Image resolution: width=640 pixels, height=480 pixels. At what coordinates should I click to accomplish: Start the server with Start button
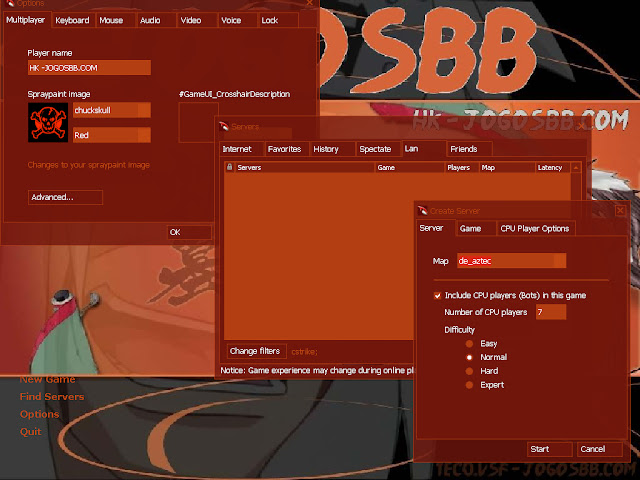(550, 449)
